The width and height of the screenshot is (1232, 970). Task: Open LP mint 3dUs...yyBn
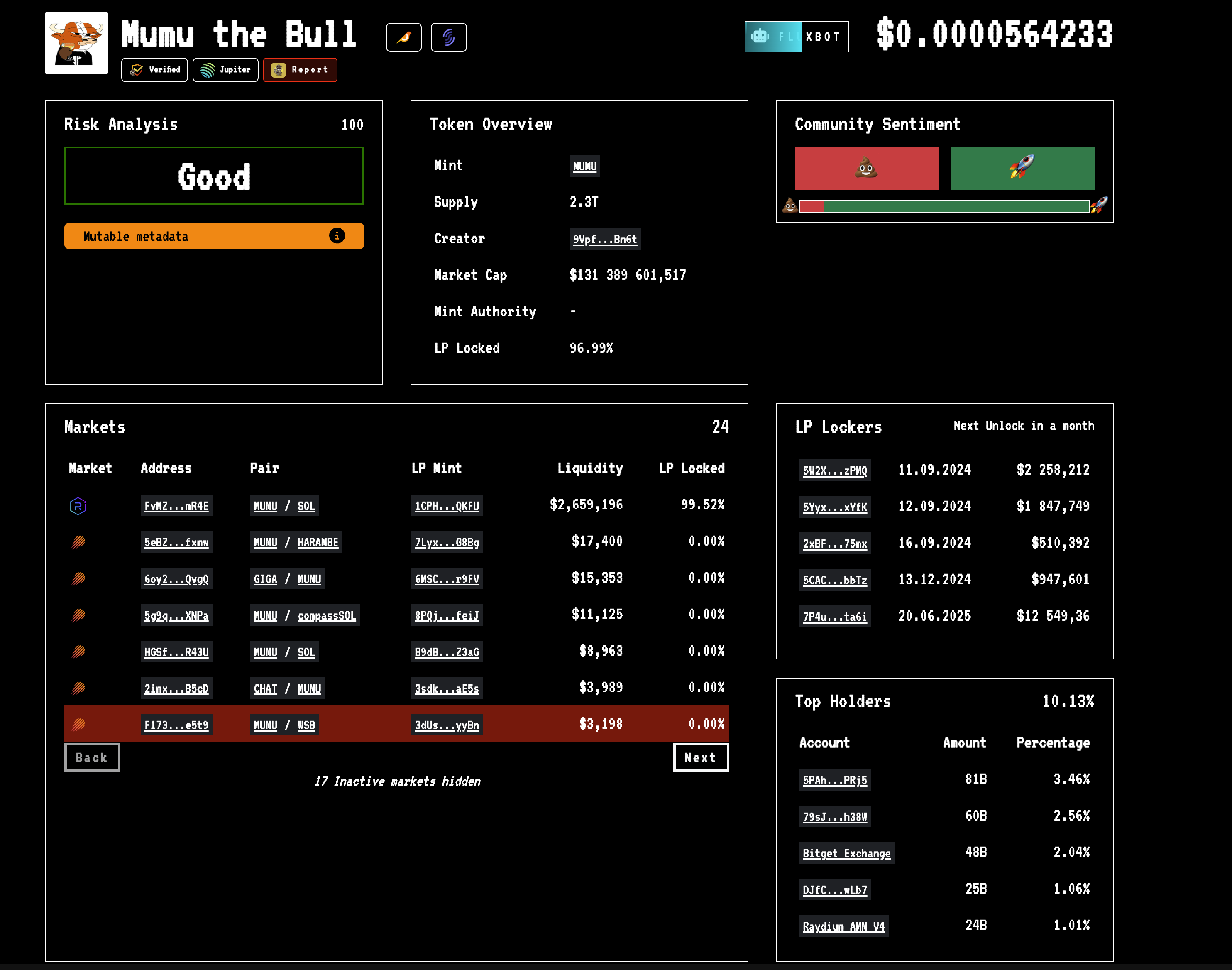click(447, 725)
